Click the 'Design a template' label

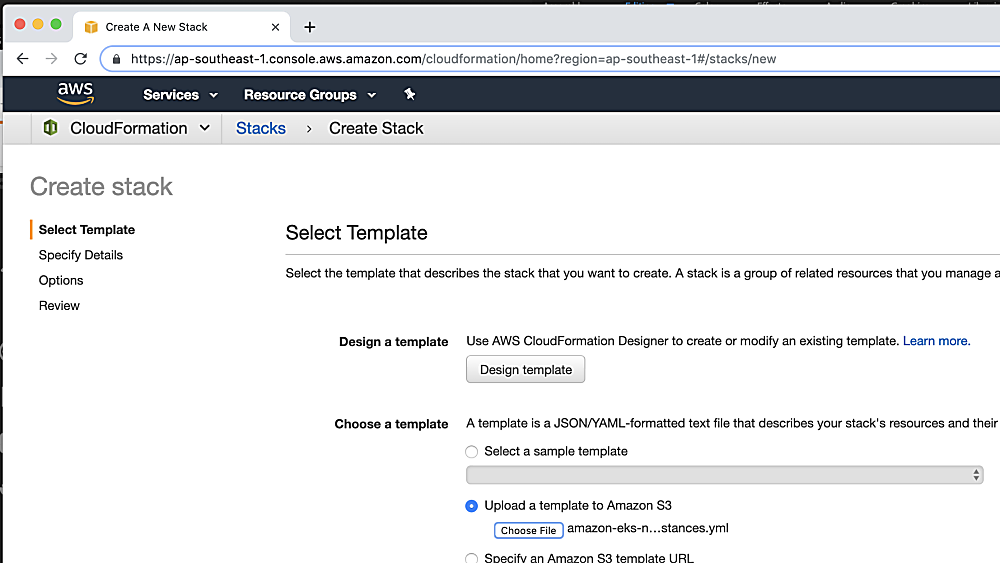[393, 342]
